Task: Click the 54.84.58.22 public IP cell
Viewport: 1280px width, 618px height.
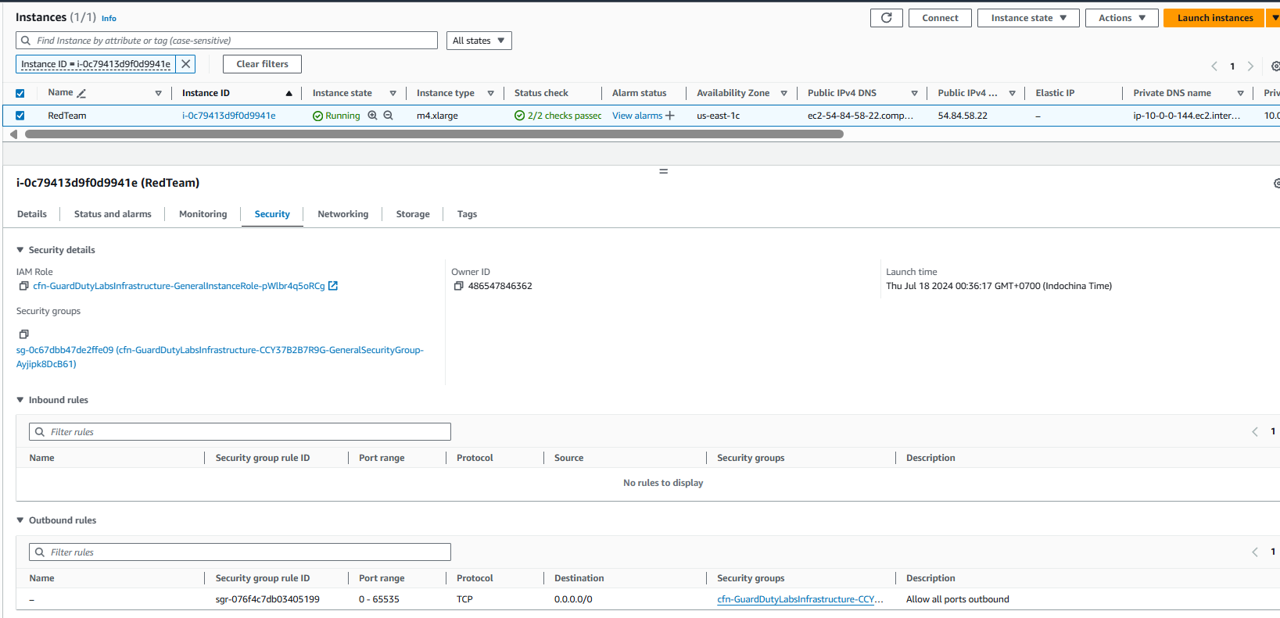Action: pos(963,116)
